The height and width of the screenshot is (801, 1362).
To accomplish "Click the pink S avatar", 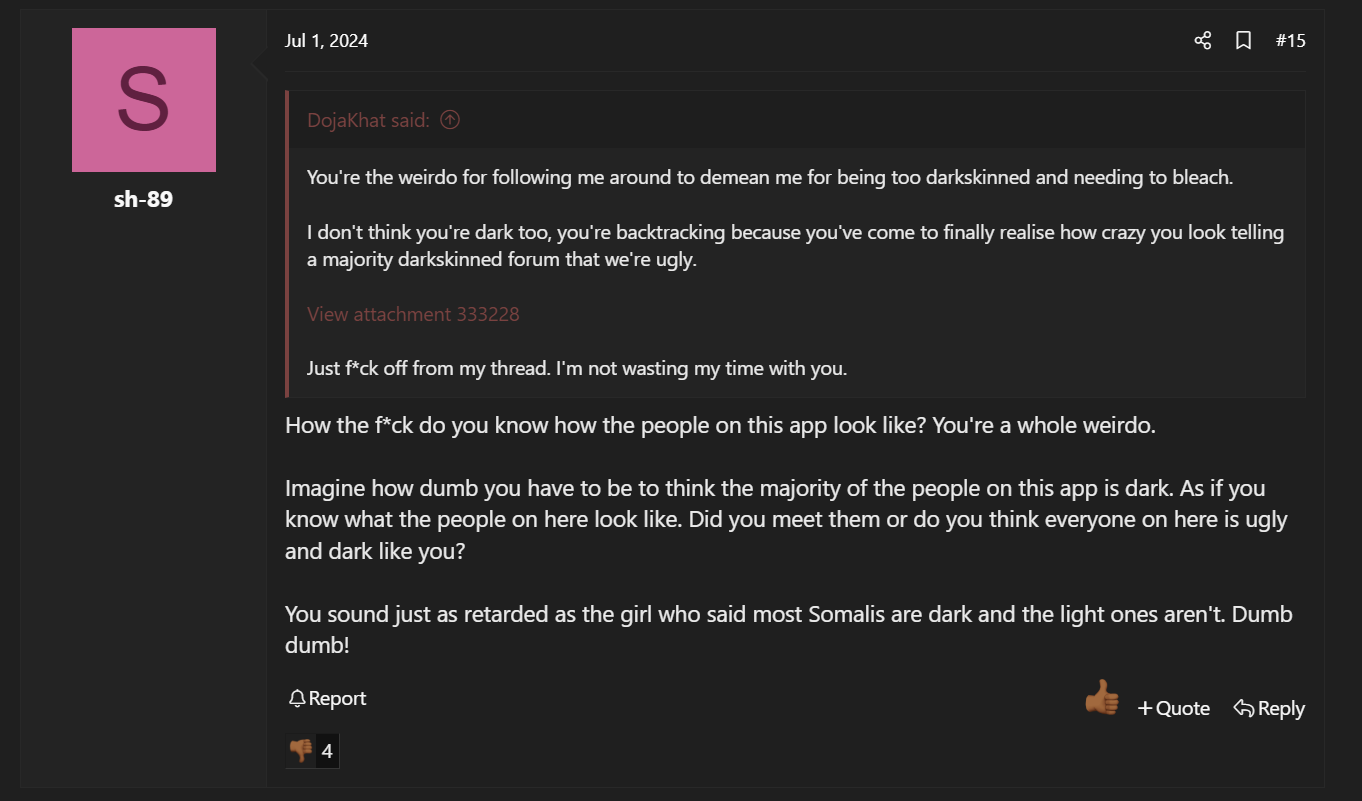I will pyautogui.click(x=144, y=100).
